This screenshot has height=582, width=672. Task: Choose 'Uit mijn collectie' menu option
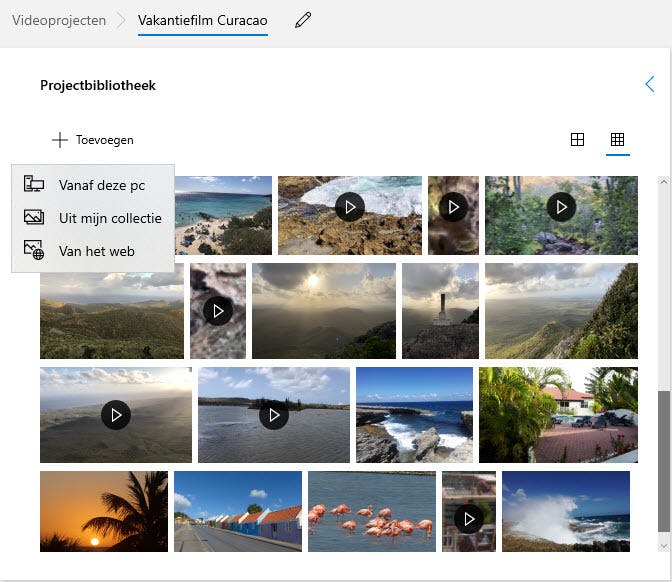coord(110,218)
